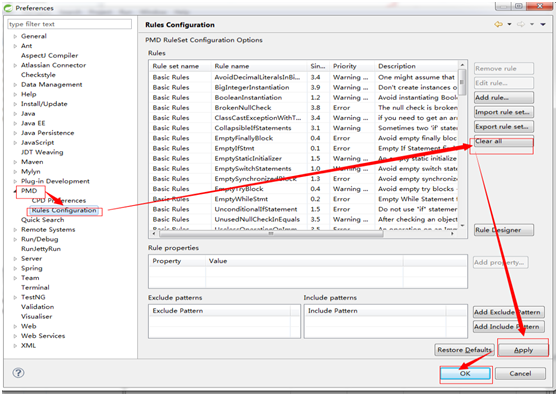Viewport: 558px width, 396px height.
Task: Select JDT Weaving preference page
Action: (x=42, y=152)
